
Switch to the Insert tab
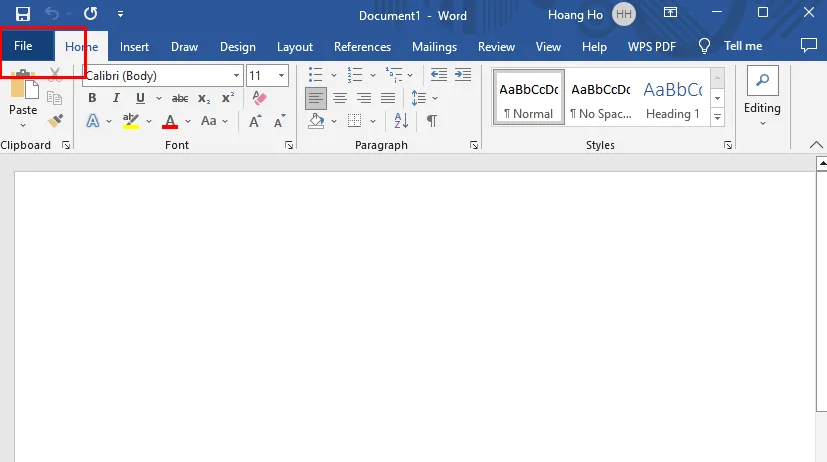[x=134, y=47]
